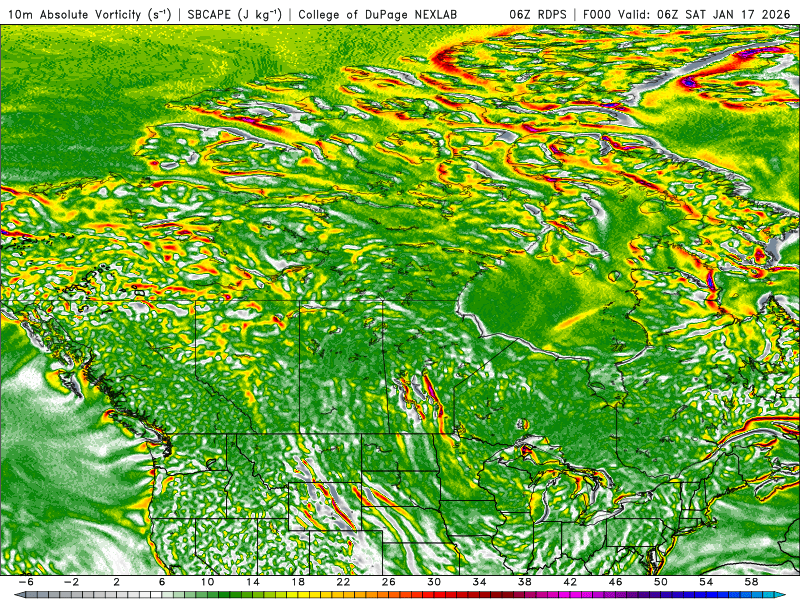Click the "38" color scale label
The image size is (800, 600).
pyautogui.click(x=525, y=582)
